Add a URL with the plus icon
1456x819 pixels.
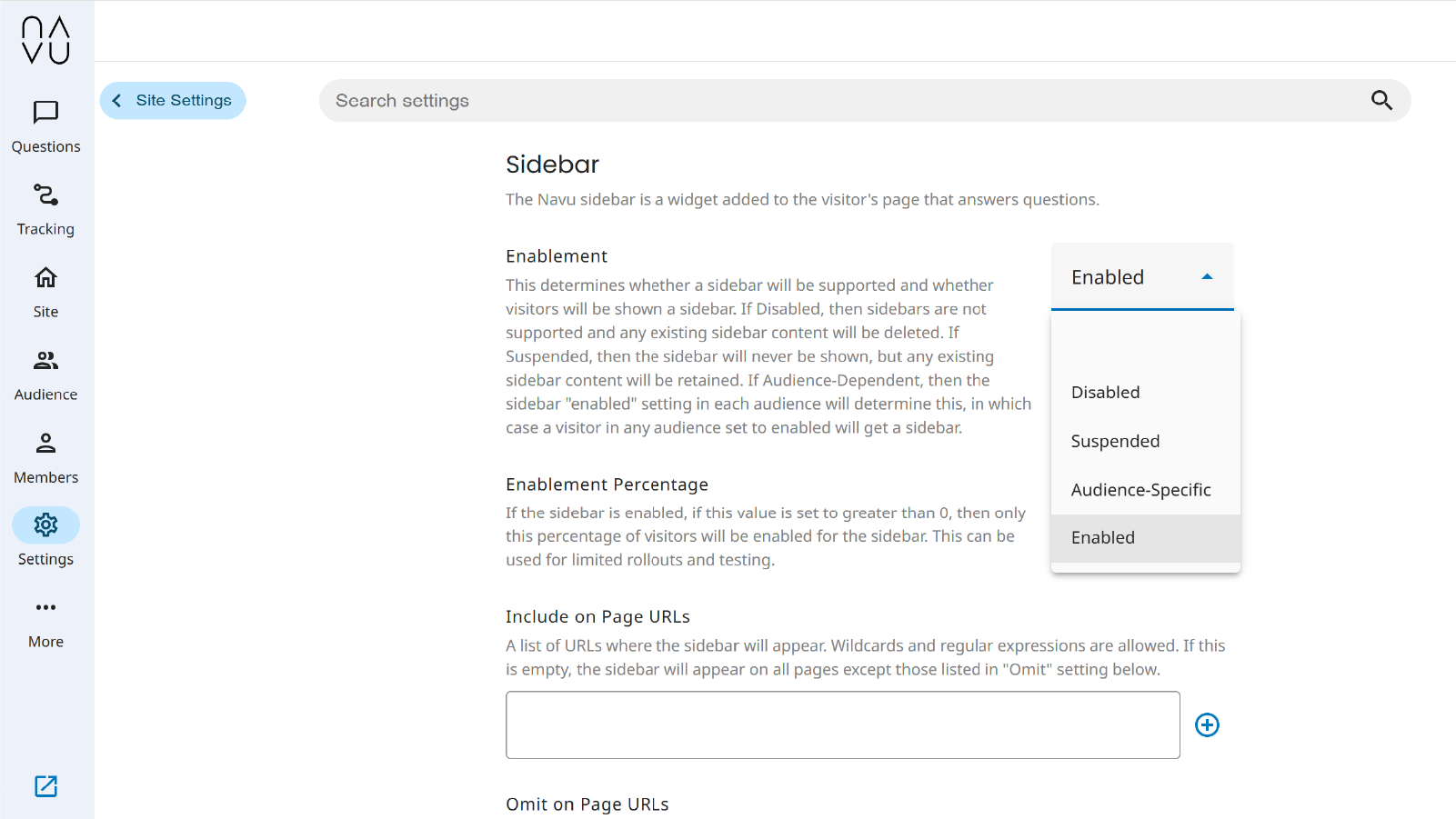pos(1207,724)
